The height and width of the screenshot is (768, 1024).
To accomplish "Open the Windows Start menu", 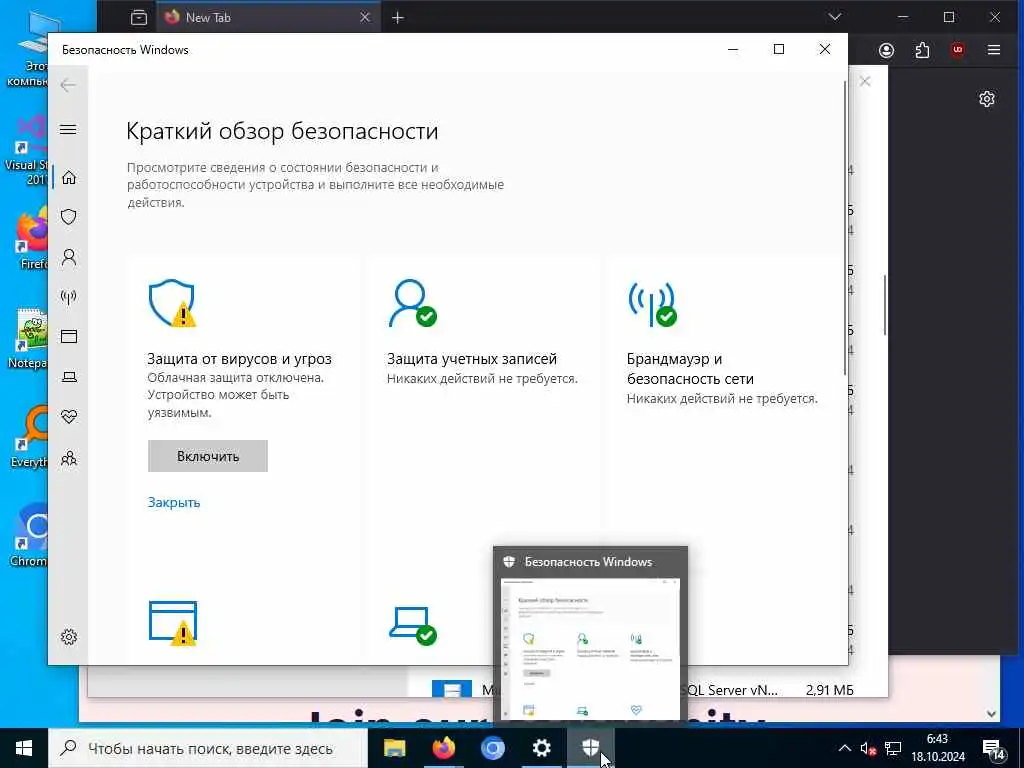I will click(x=24, y=748).
